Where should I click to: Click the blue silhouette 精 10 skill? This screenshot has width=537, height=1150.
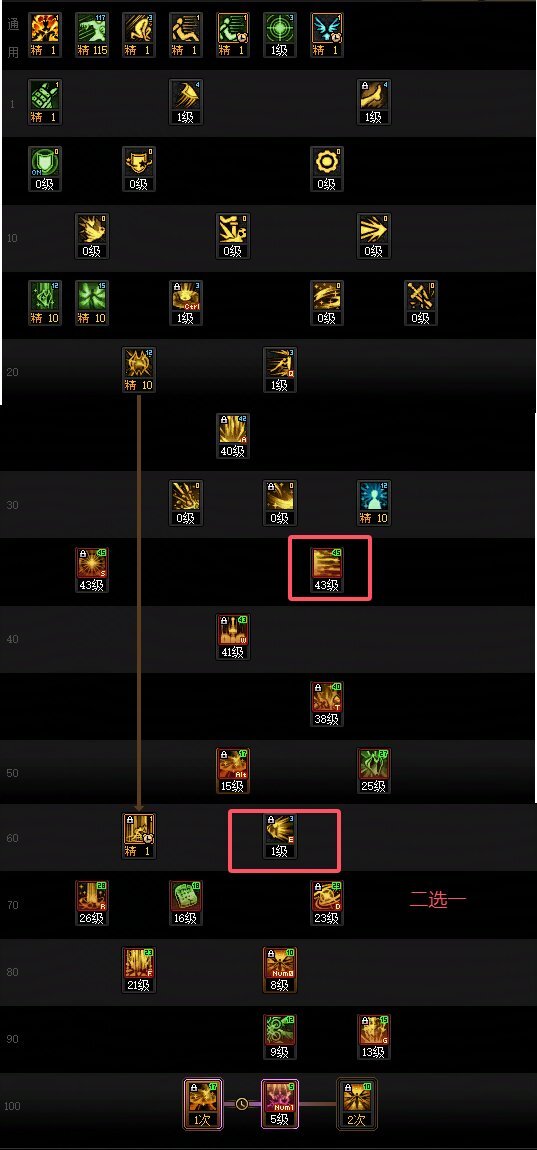tap(373, 503)
